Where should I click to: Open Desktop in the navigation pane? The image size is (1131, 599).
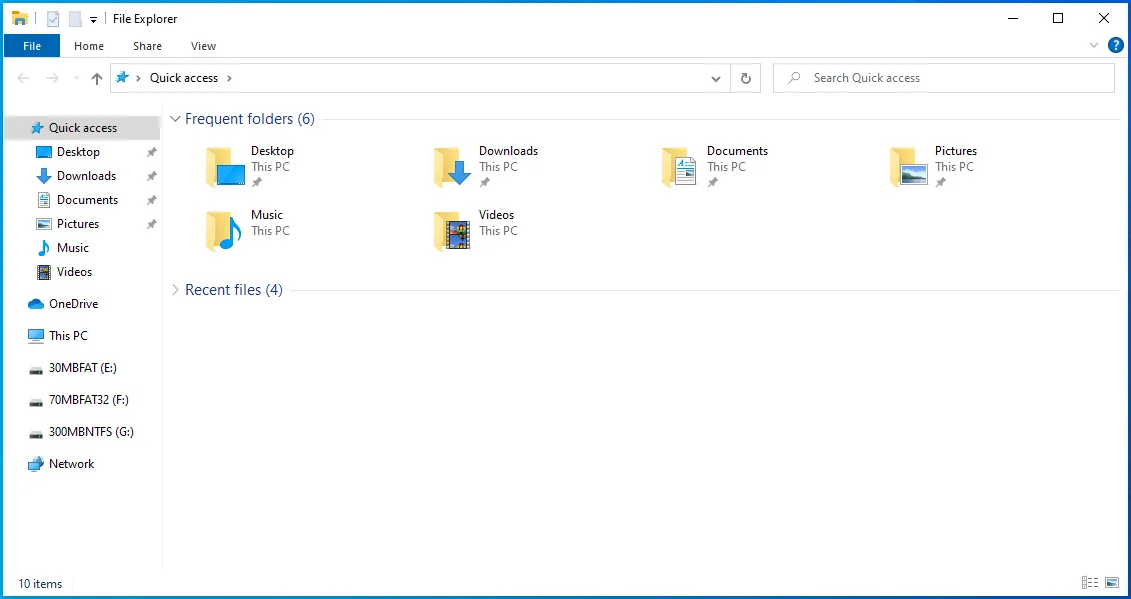[x=78, y=152]
